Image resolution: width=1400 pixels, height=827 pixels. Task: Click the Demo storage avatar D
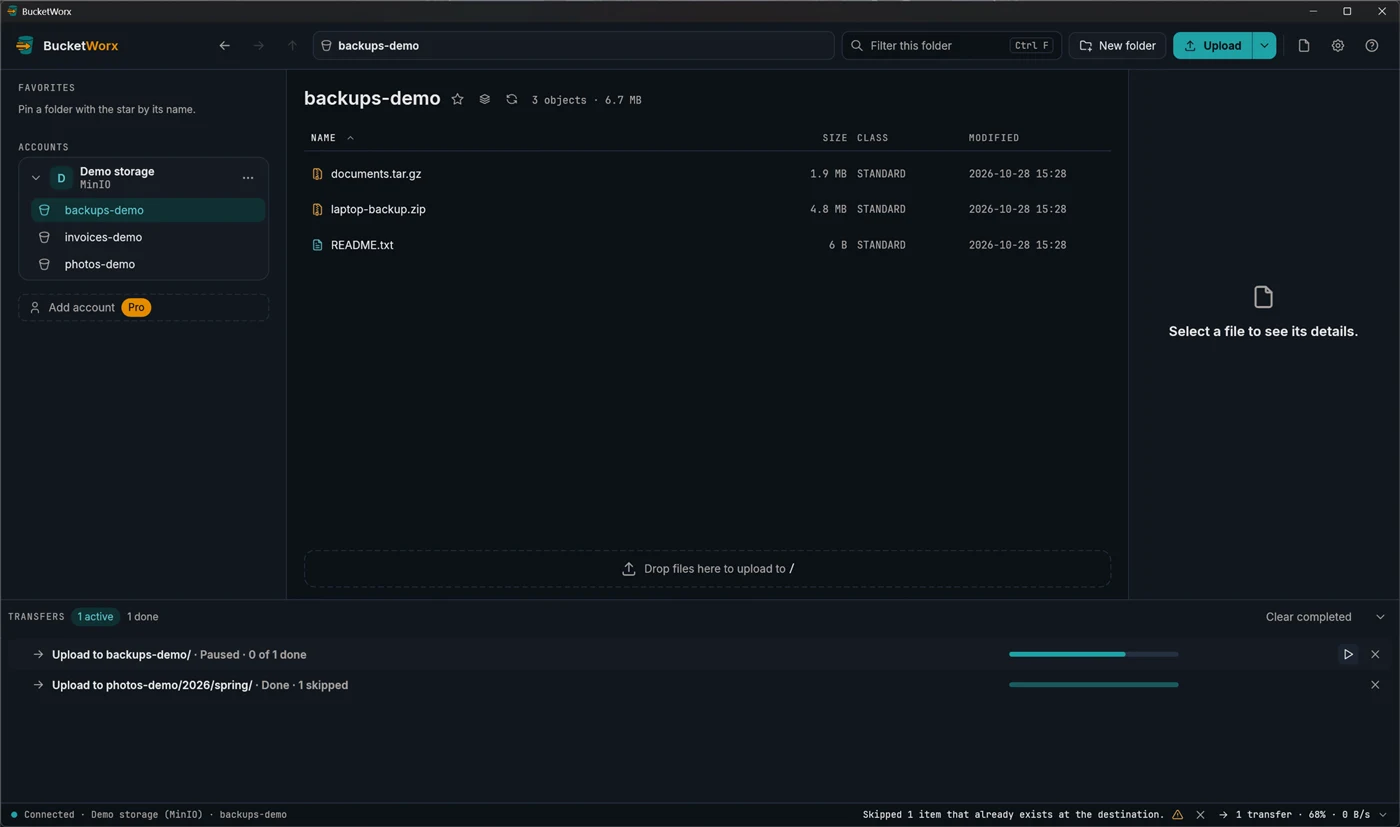pos(61,178)
